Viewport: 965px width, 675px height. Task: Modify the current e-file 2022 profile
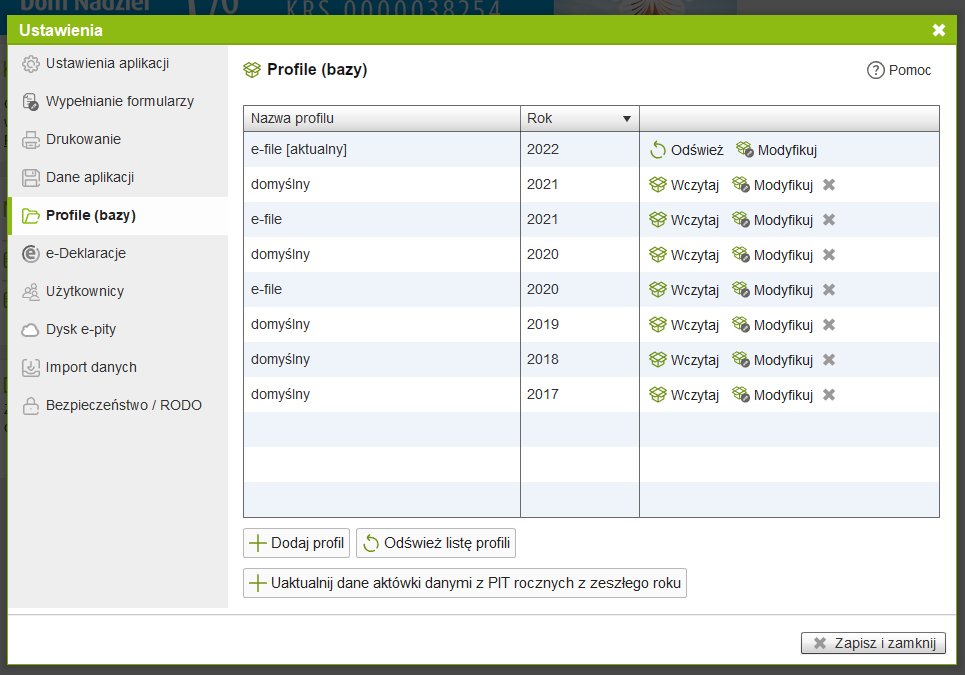[x=776, y=150]
